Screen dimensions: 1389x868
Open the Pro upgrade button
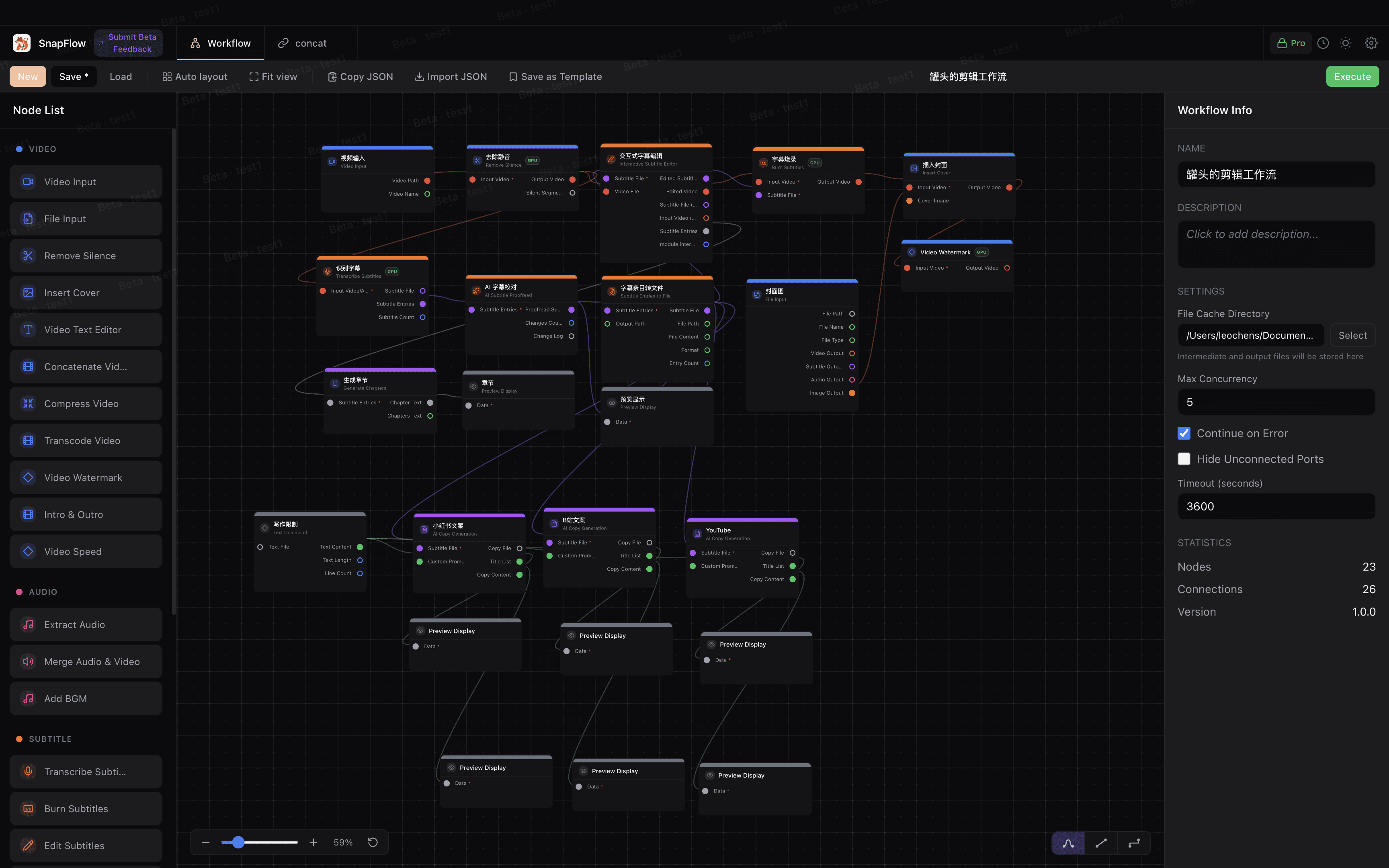1291,43
